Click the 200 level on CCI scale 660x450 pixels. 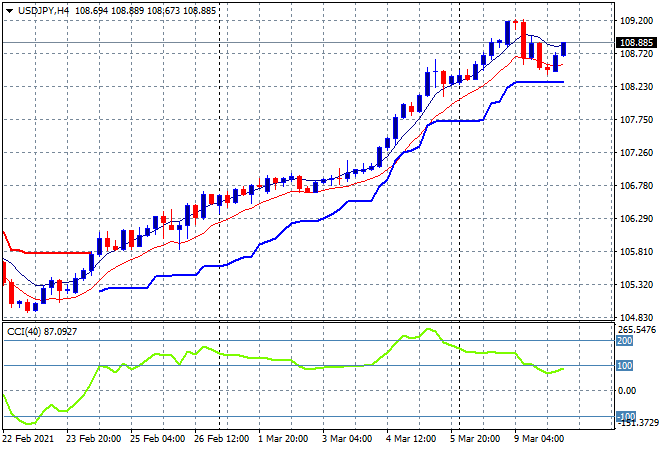point(627,341)
